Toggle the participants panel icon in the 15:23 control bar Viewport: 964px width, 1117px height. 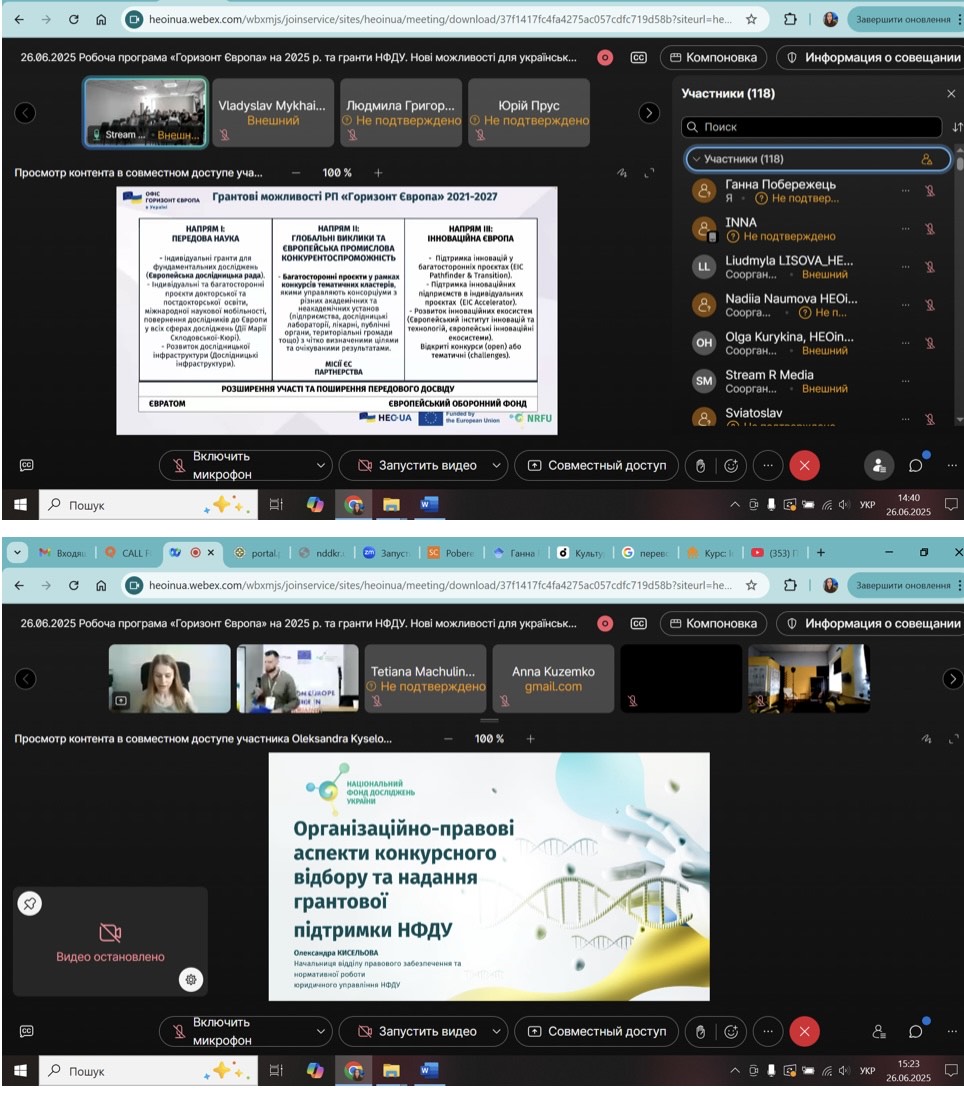click(879, 1032)
